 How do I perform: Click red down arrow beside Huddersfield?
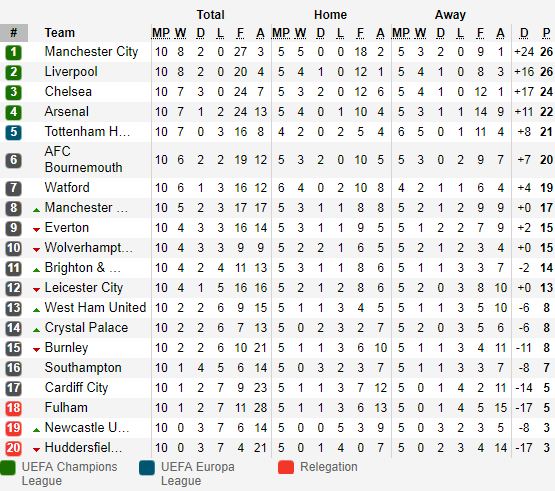tap(36, 450)
